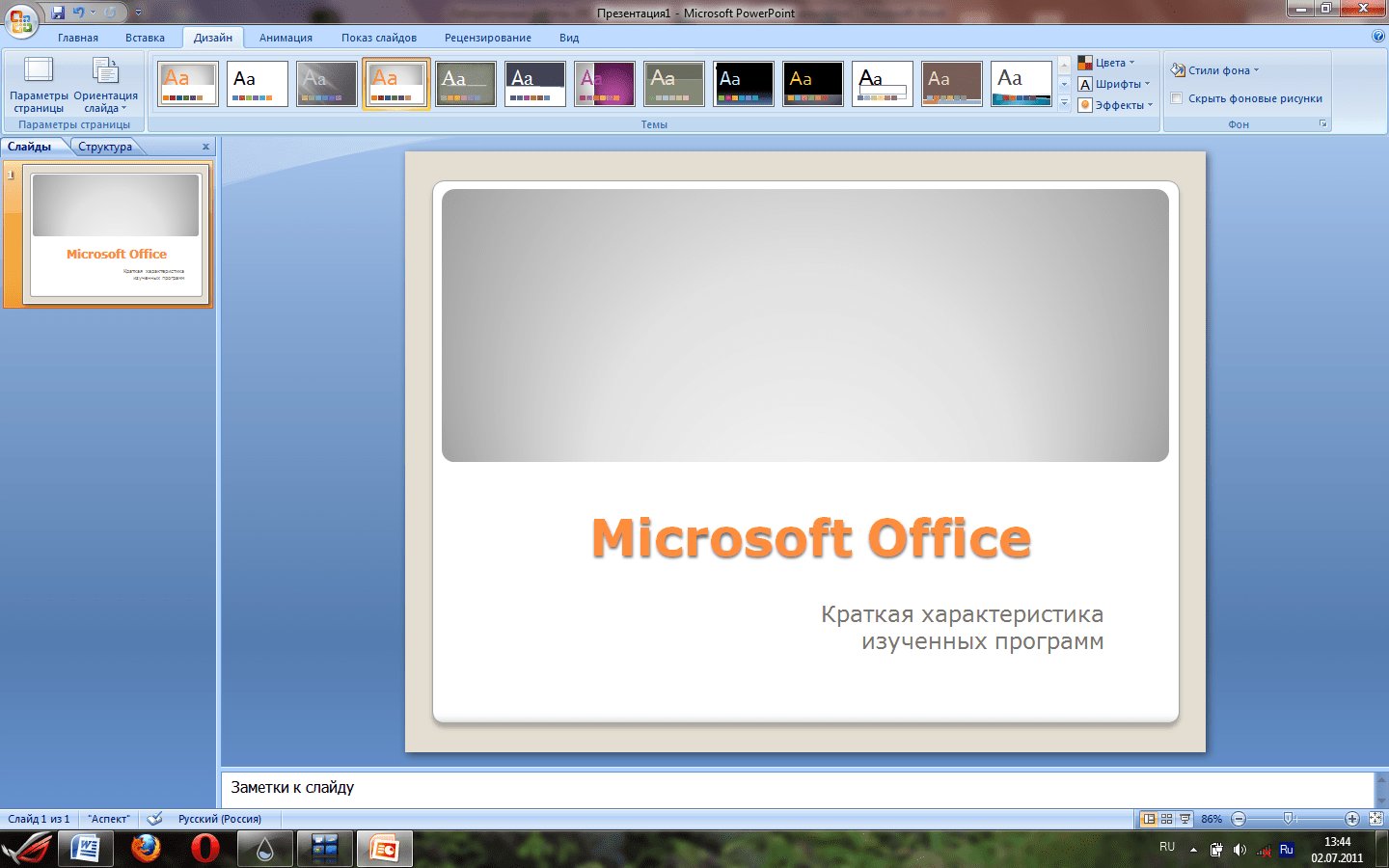Apply the magenta purple theme
This screenshot has width=1389, height=868.
point(605,84)
